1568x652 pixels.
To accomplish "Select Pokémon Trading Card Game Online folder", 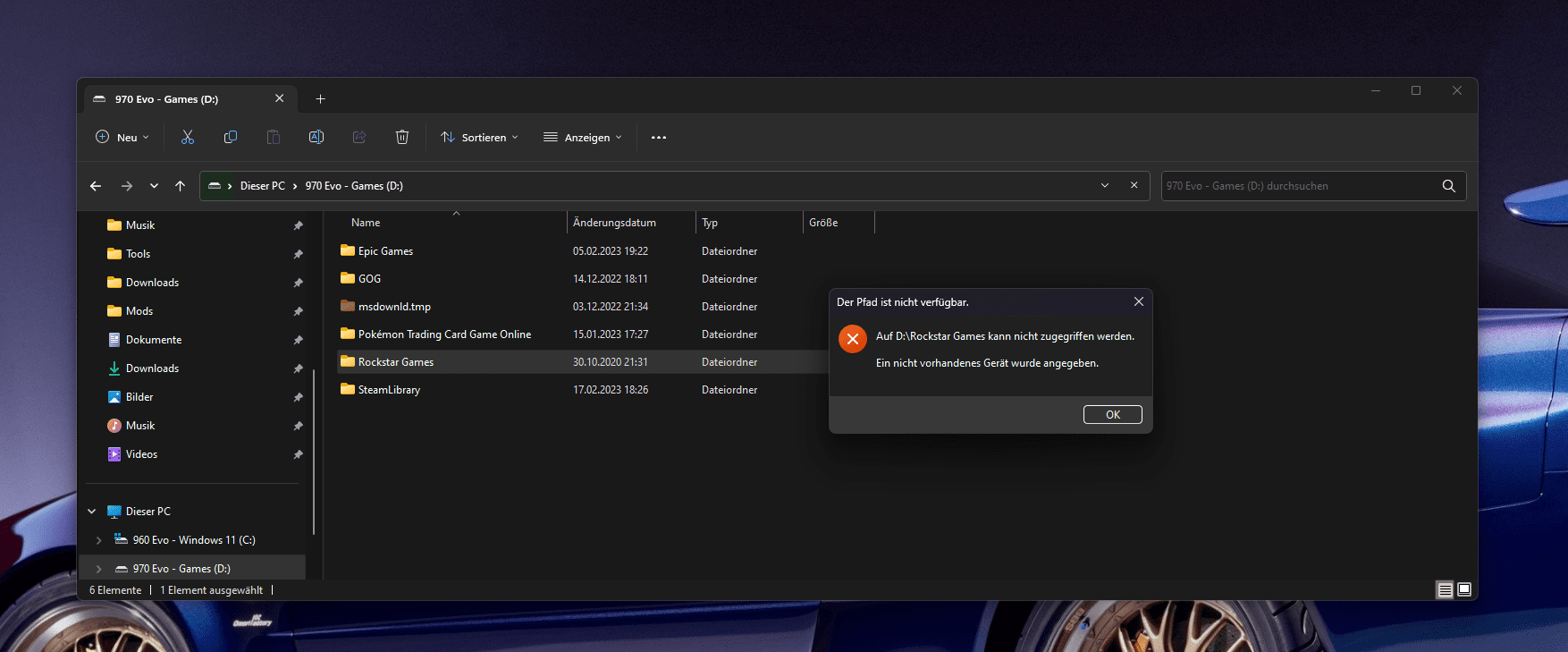I will tap(444, 334).
